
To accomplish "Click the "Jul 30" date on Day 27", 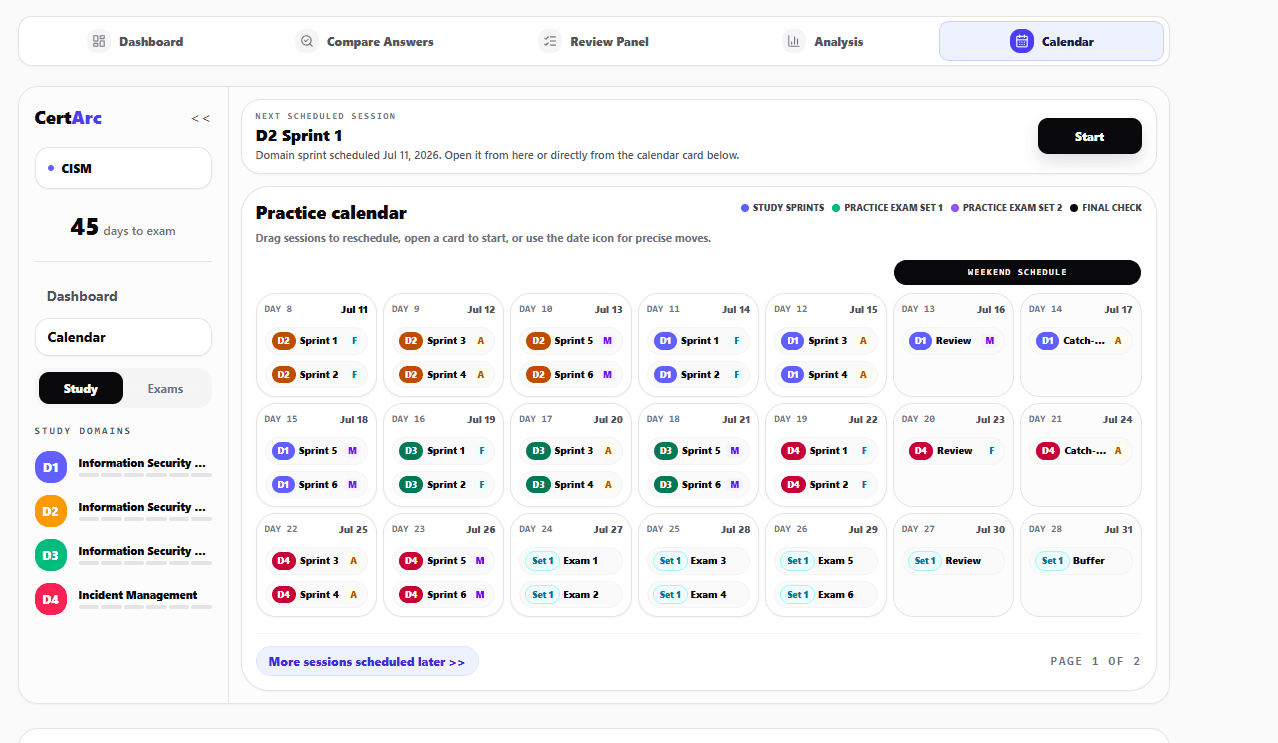I will tap(990, 530).
